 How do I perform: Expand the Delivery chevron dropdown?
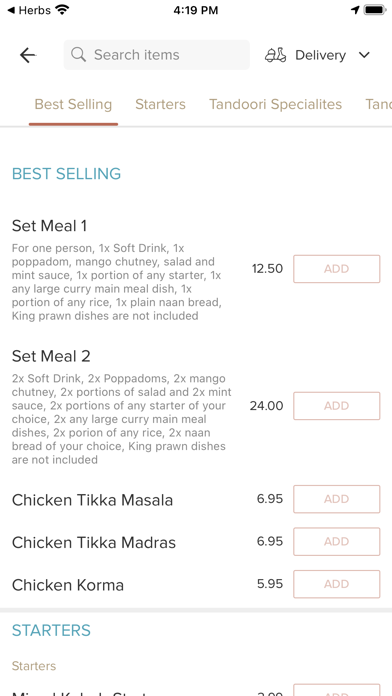(x=364, y=55)
